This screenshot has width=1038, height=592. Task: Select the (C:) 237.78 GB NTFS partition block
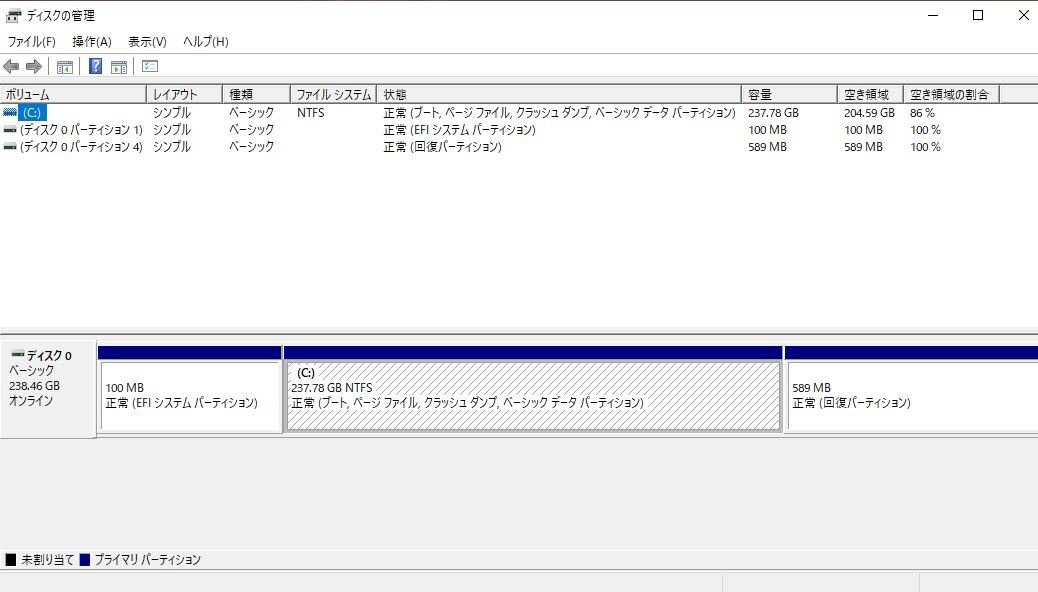533,389
